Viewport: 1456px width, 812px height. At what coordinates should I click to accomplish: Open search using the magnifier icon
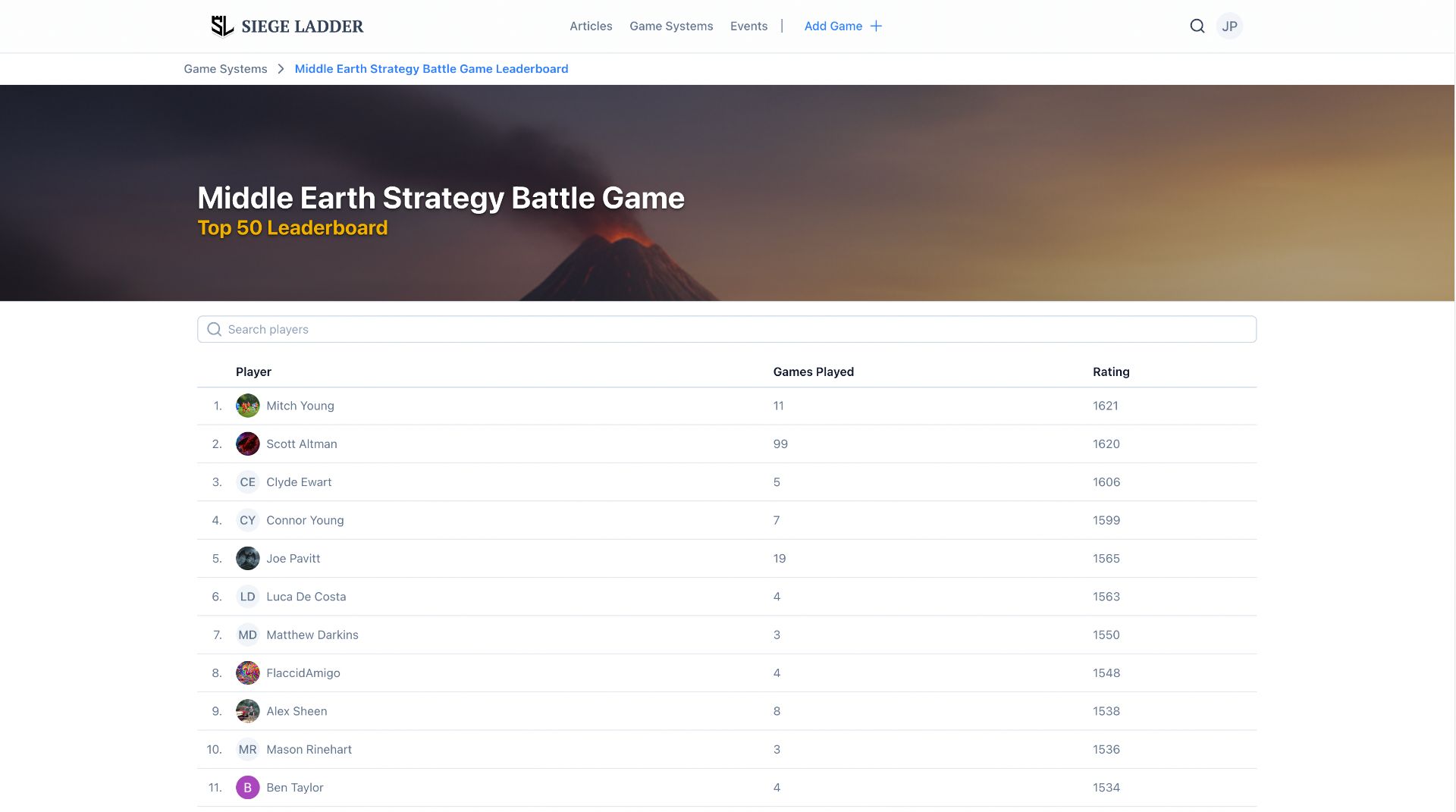(x=1197, y=26)
